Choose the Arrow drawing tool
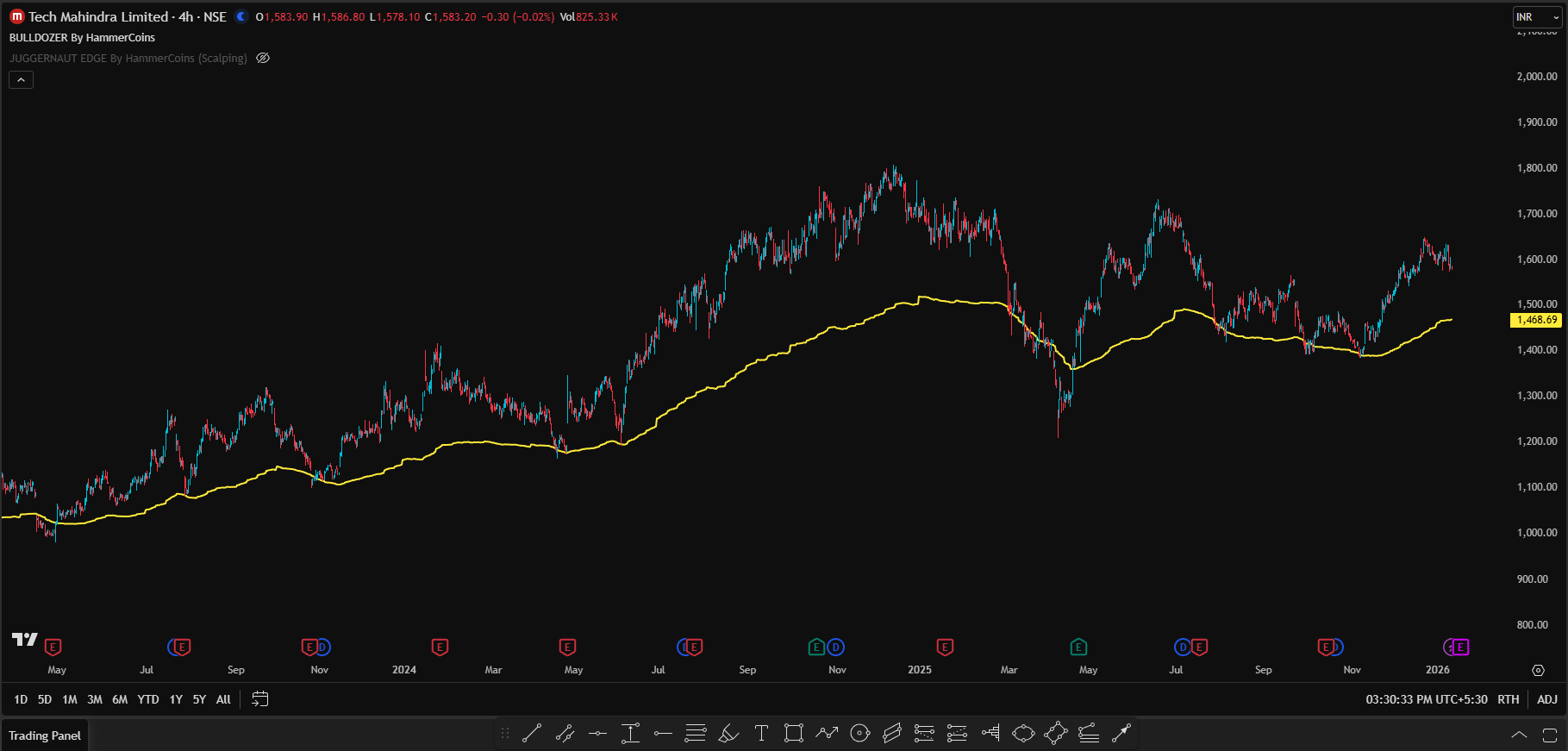Screen dimensions: 1568x751 coord(1121,733)
